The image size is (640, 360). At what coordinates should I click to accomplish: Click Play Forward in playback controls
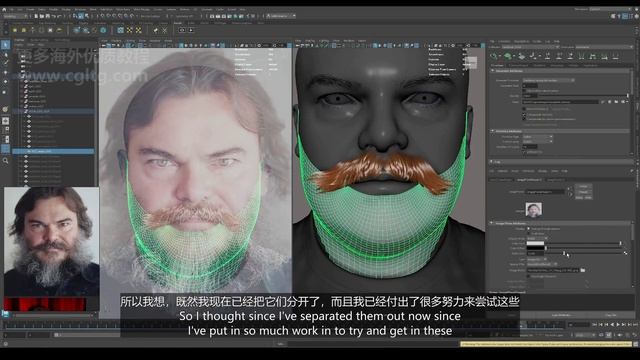click(618, 324)
